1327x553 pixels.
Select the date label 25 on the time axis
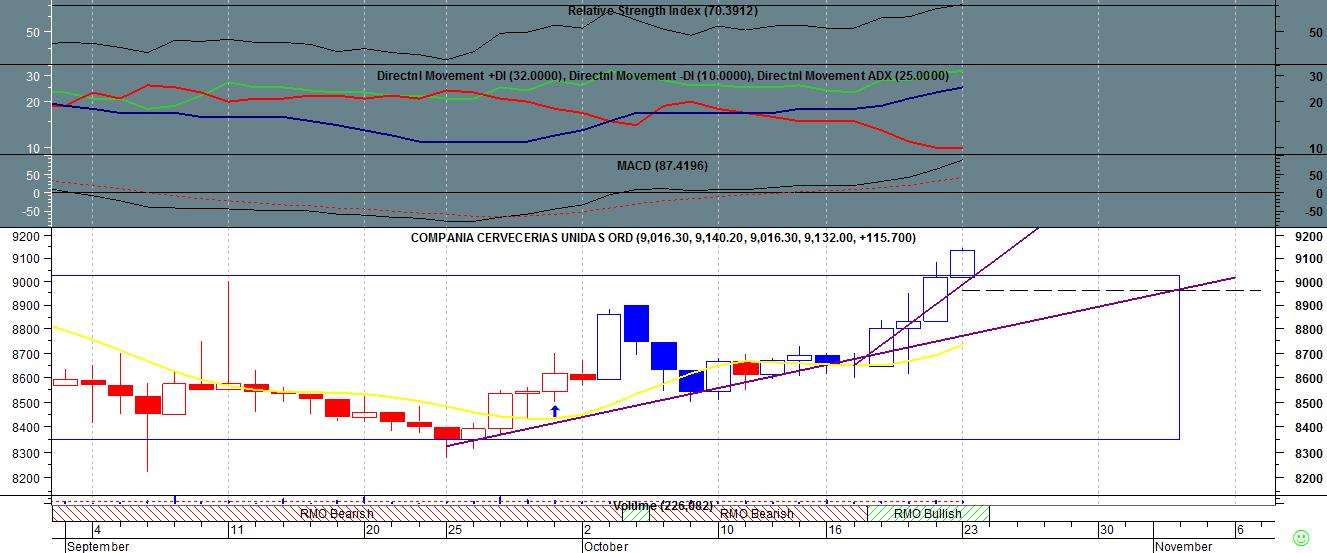tap(455, 530)
